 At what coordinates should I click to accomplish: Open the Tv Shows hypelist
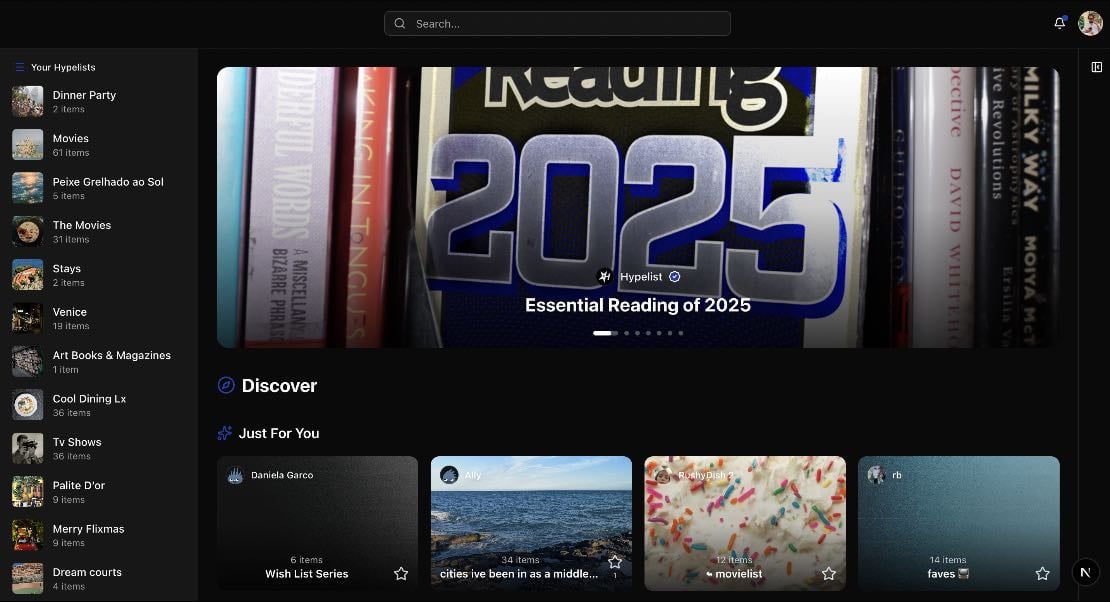point(99,448)
